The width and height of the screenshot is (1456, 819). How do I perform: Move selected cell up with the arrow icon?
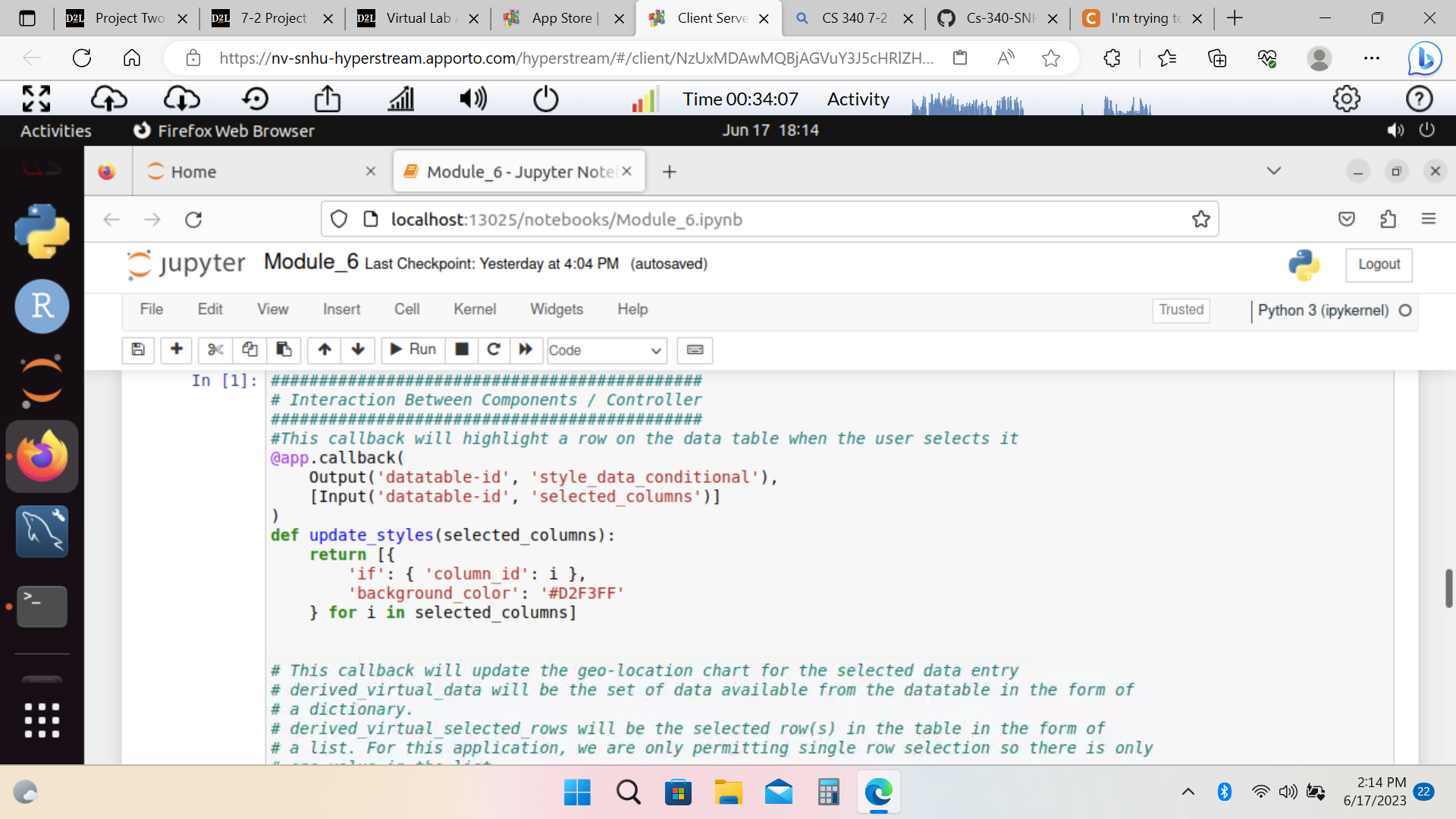tap(325, 350)
